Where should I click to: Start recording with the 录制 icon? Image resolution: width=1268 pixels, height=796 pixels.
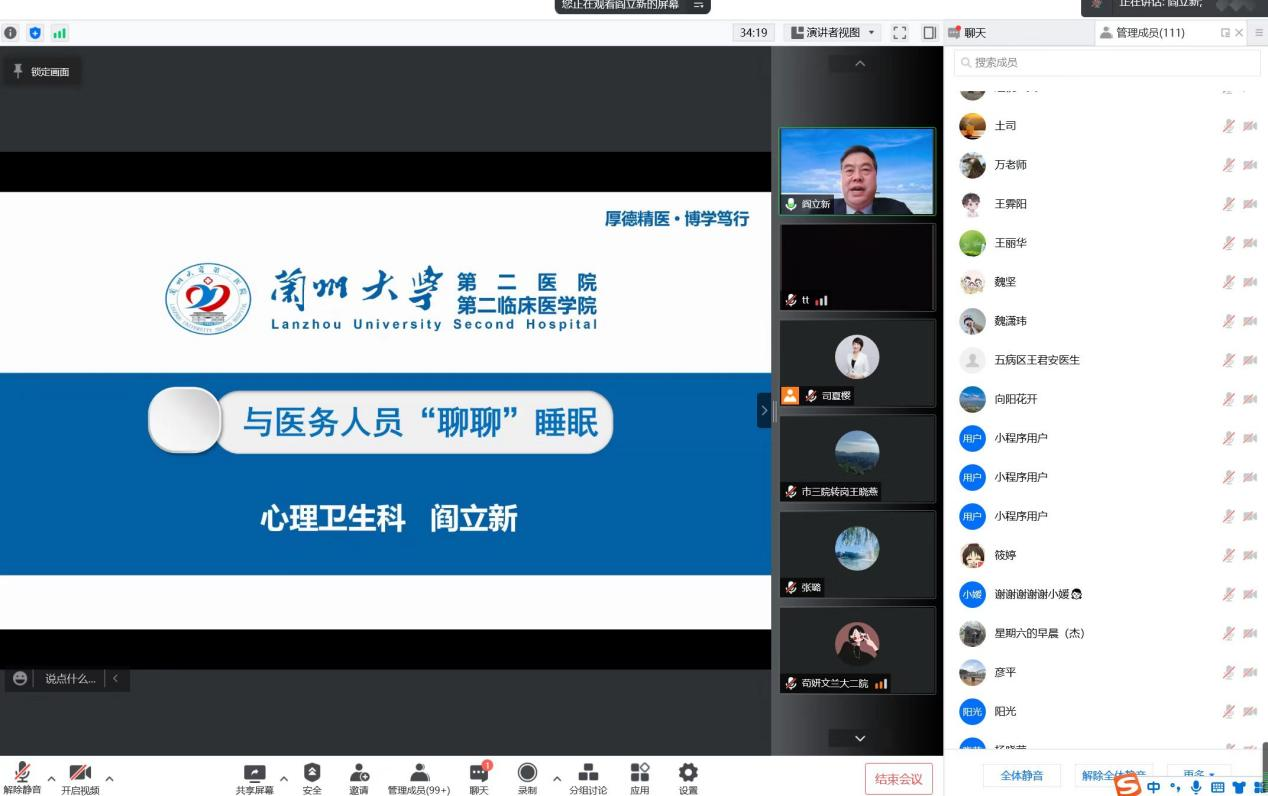(x=527, y=773)
